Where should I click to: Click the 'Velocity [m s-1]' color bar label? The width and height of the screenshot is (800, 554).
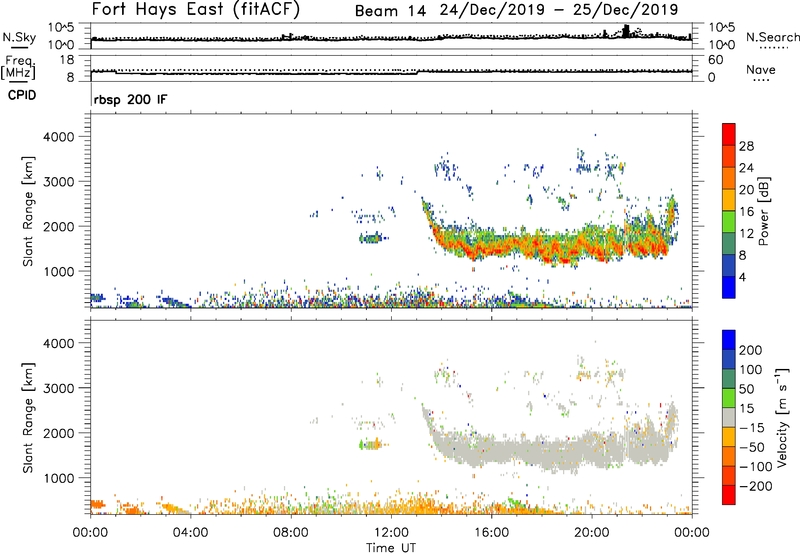pyautogui.click(x=782, y=417)
